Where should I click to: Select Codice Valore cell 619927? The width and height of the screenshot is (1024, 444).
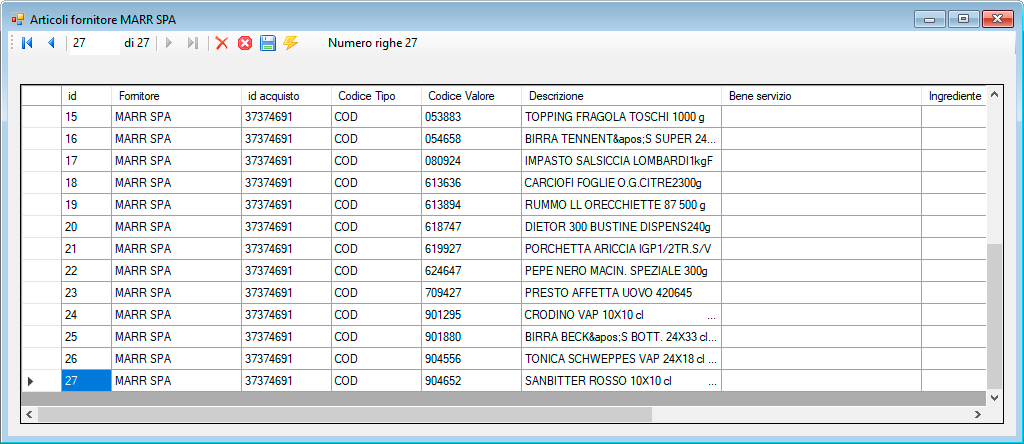472,249
